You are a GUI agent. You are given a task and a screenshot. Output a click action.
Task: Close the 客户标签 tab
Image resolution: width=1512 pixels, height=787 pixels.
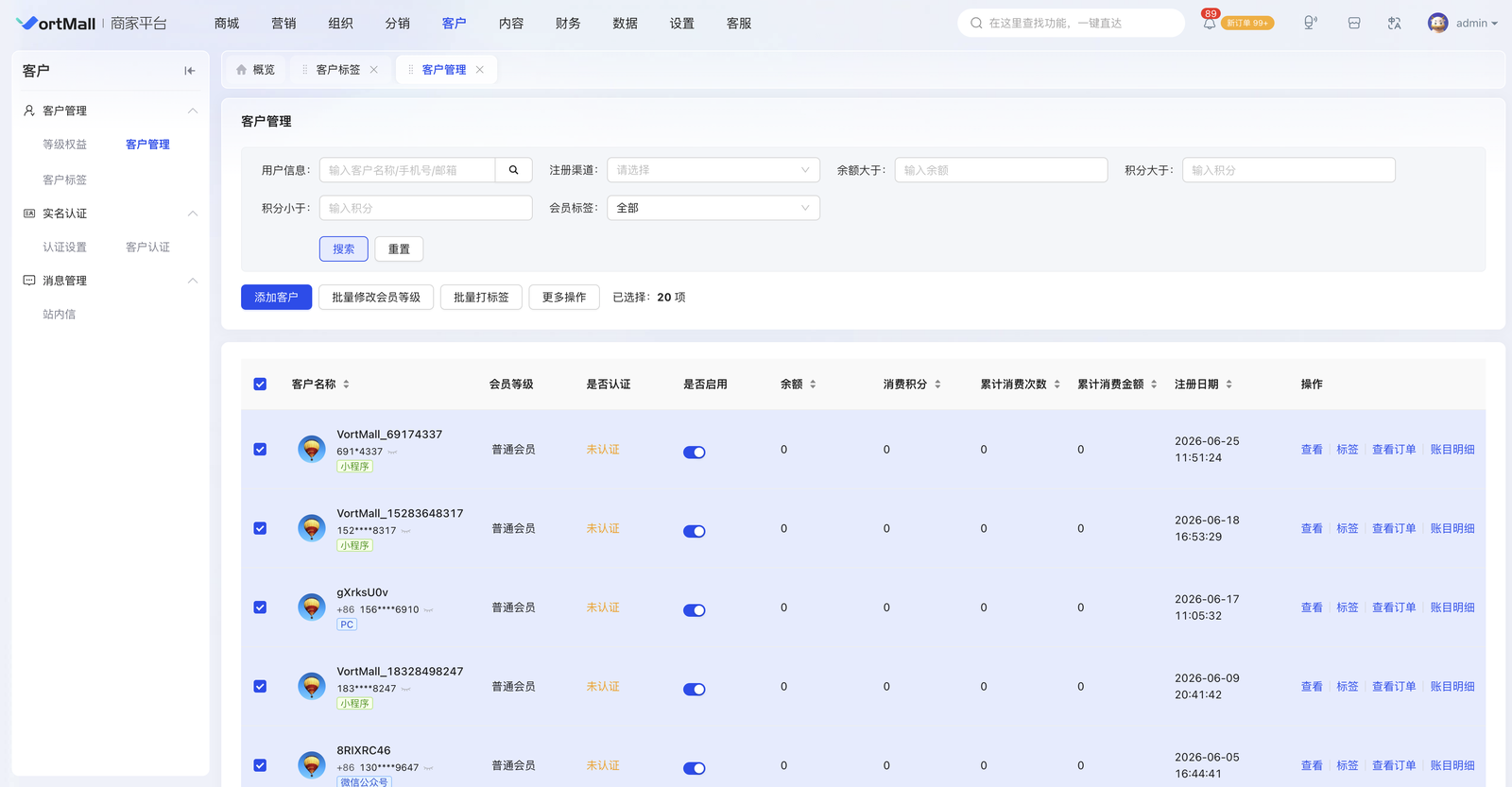374,70
